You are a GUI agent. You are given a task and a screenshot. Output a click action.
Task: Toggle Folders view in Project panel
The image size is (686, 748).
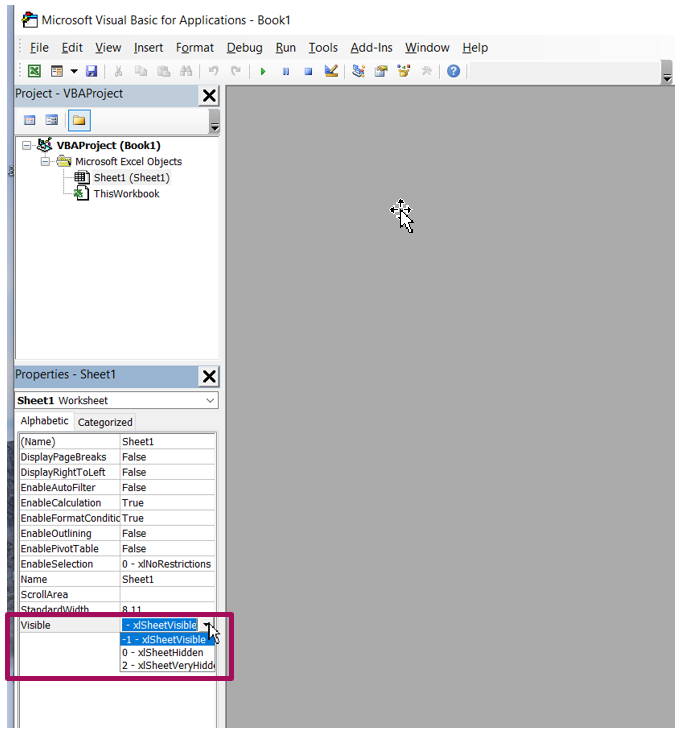79,120
